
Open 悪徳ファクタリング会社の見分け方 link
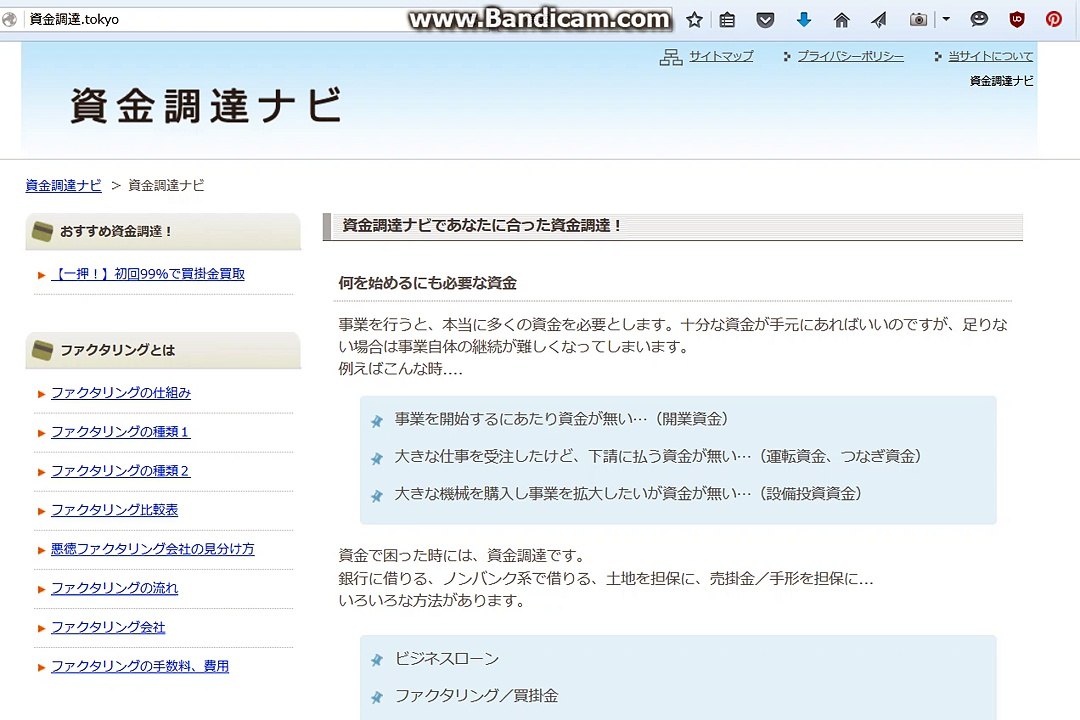tap(153, 549)
